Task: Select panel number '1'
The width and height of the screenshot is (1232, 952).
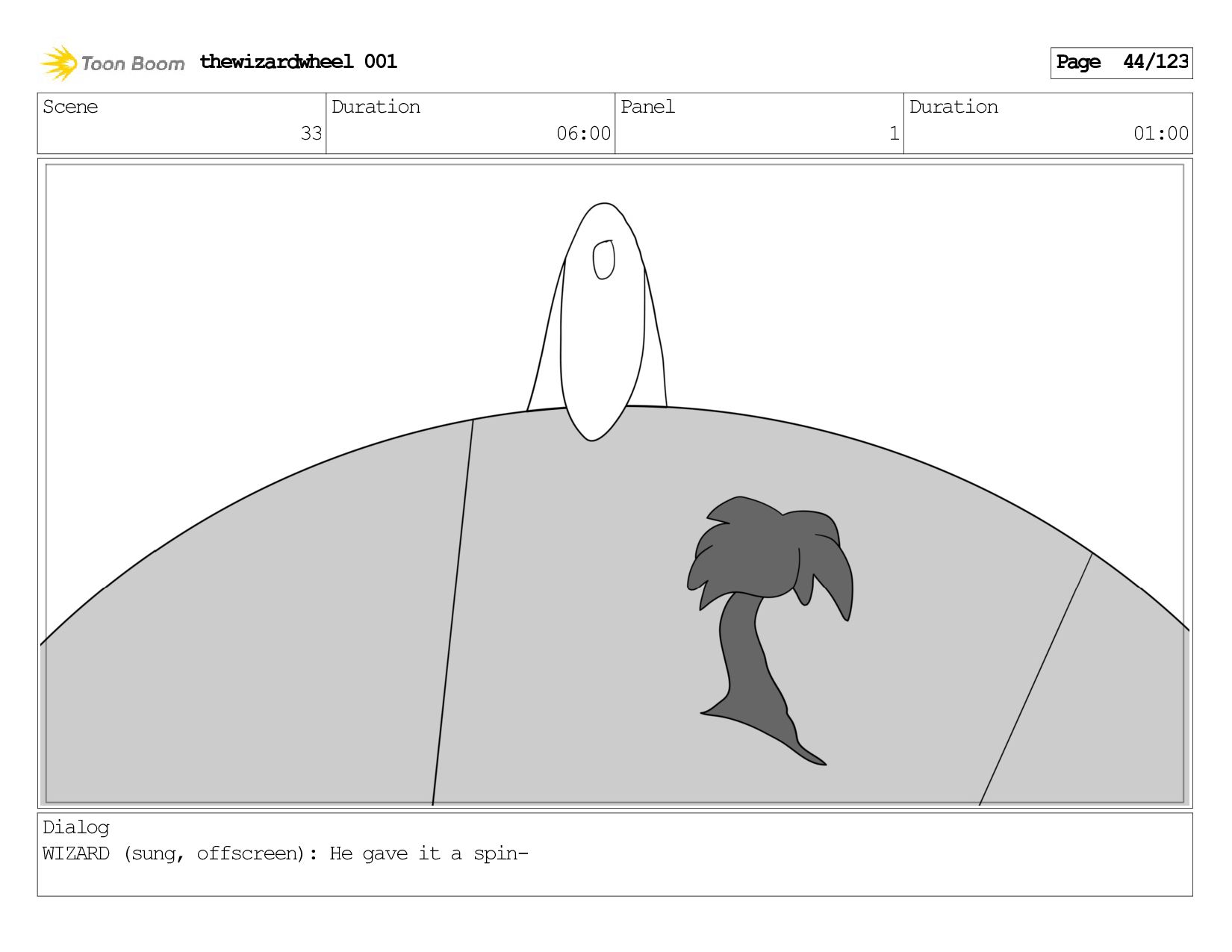Action: pyautogui.click(x=894, y=134)
